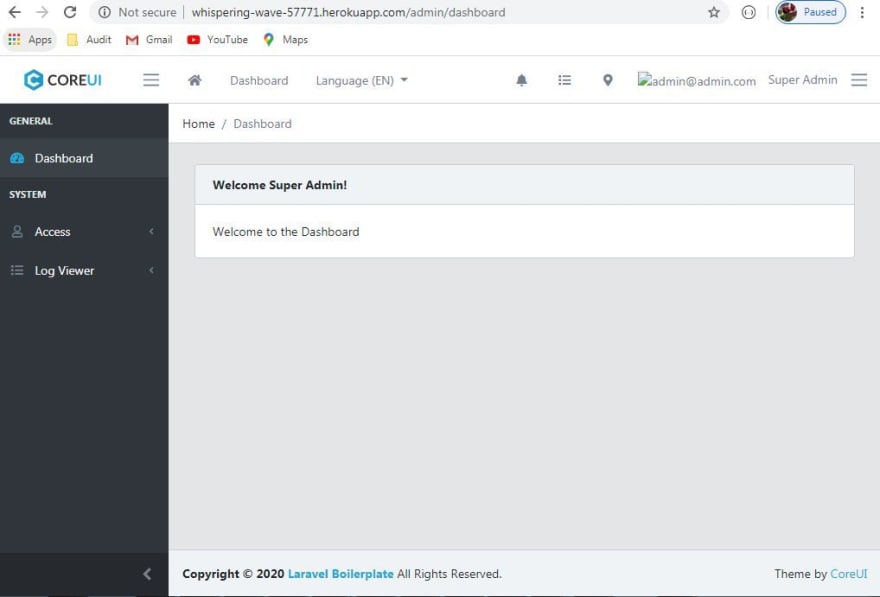The width and height of the screenshot is (880, 597).
Task: Expand the Log Viewer menu chevron
Action: pyautogui.click(x=151, y=270)
